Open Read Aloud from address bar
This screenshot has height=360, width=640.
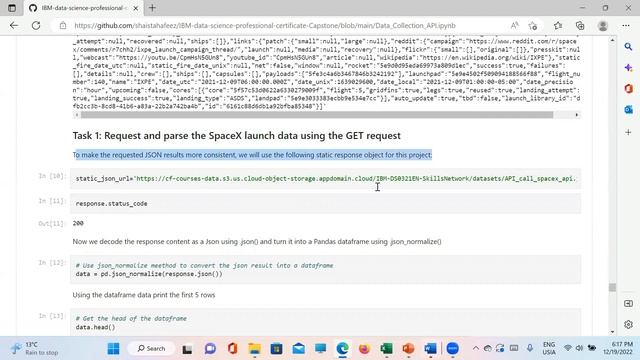point(514,25)
